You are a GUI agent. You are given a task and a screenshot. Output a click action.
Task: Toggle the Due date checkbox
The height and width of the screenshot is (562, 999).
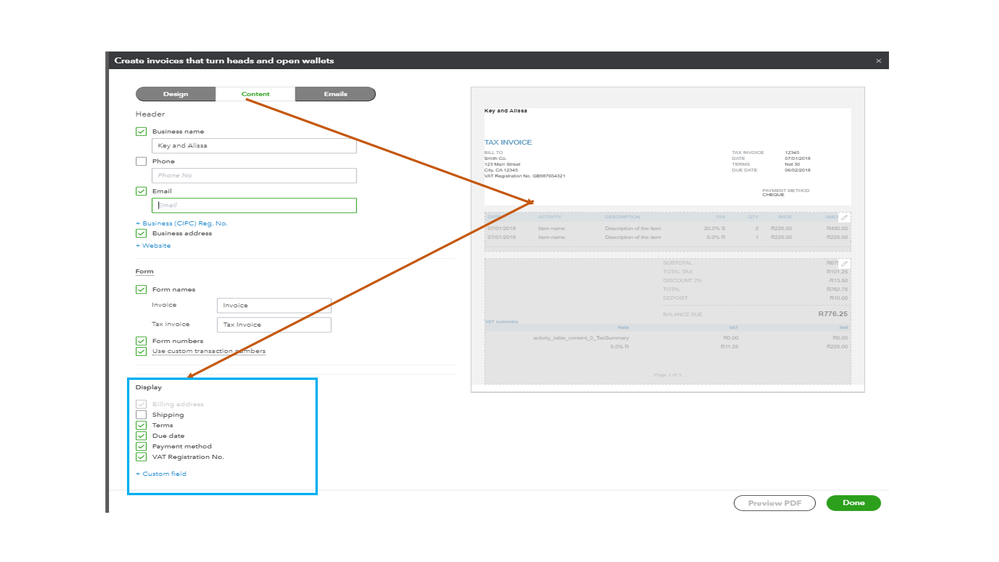click(x=141, y=436)
